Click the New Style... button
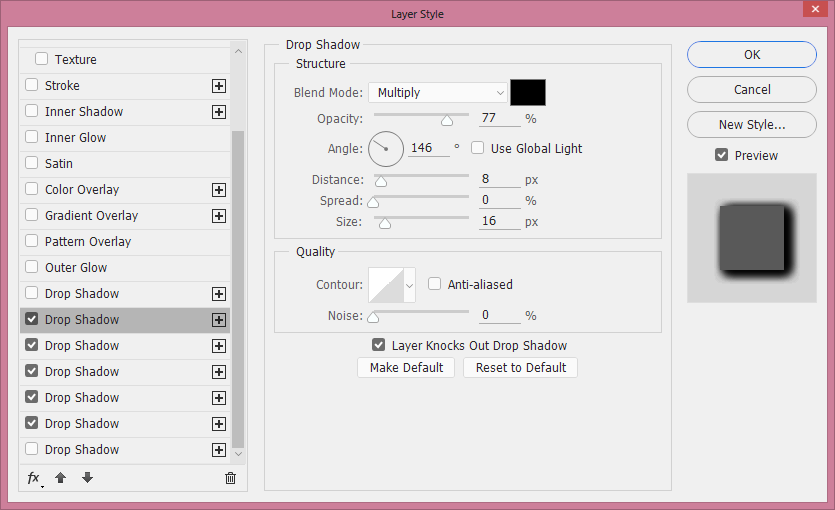Viewport: 835px width, 510px height. pyautogui.click(x=752, y=125)
